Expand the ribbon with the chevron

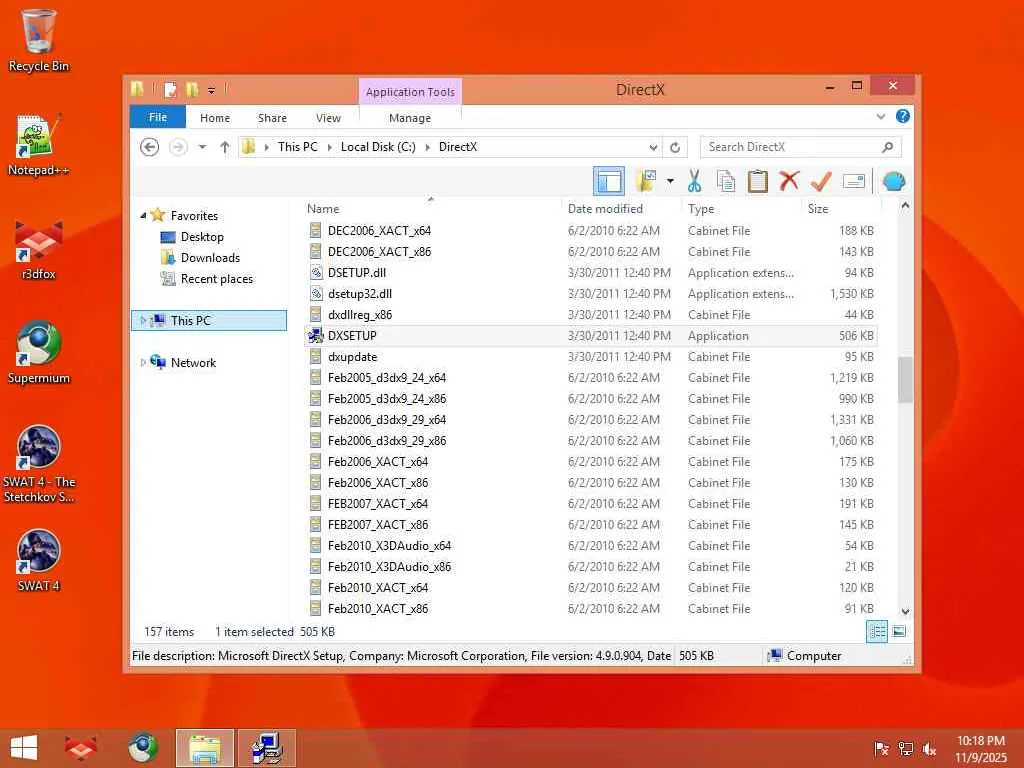(880, 117)
